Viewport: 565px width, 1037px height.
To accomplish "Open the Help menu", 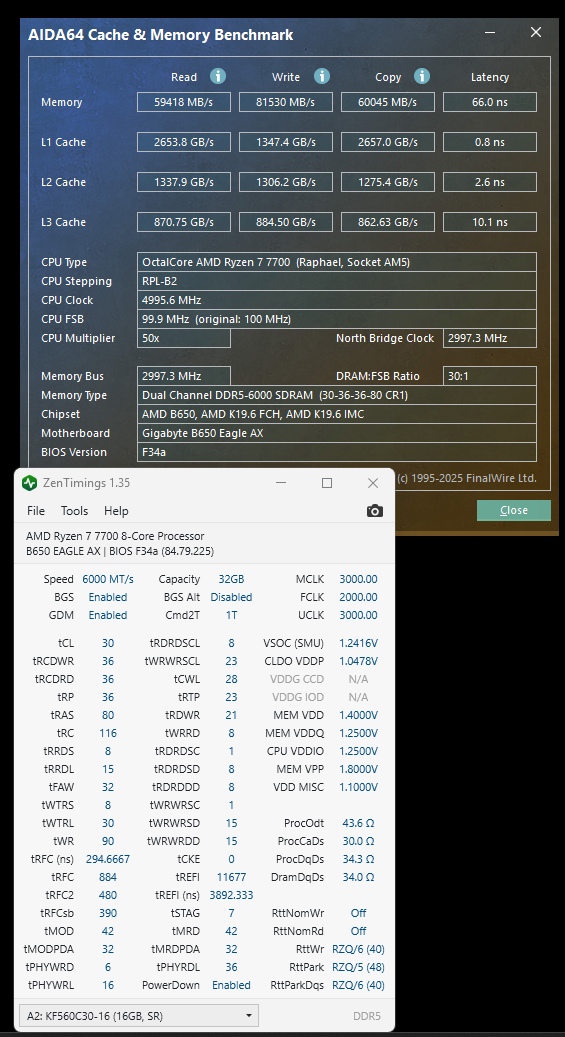I will click(x=116, y=511).
